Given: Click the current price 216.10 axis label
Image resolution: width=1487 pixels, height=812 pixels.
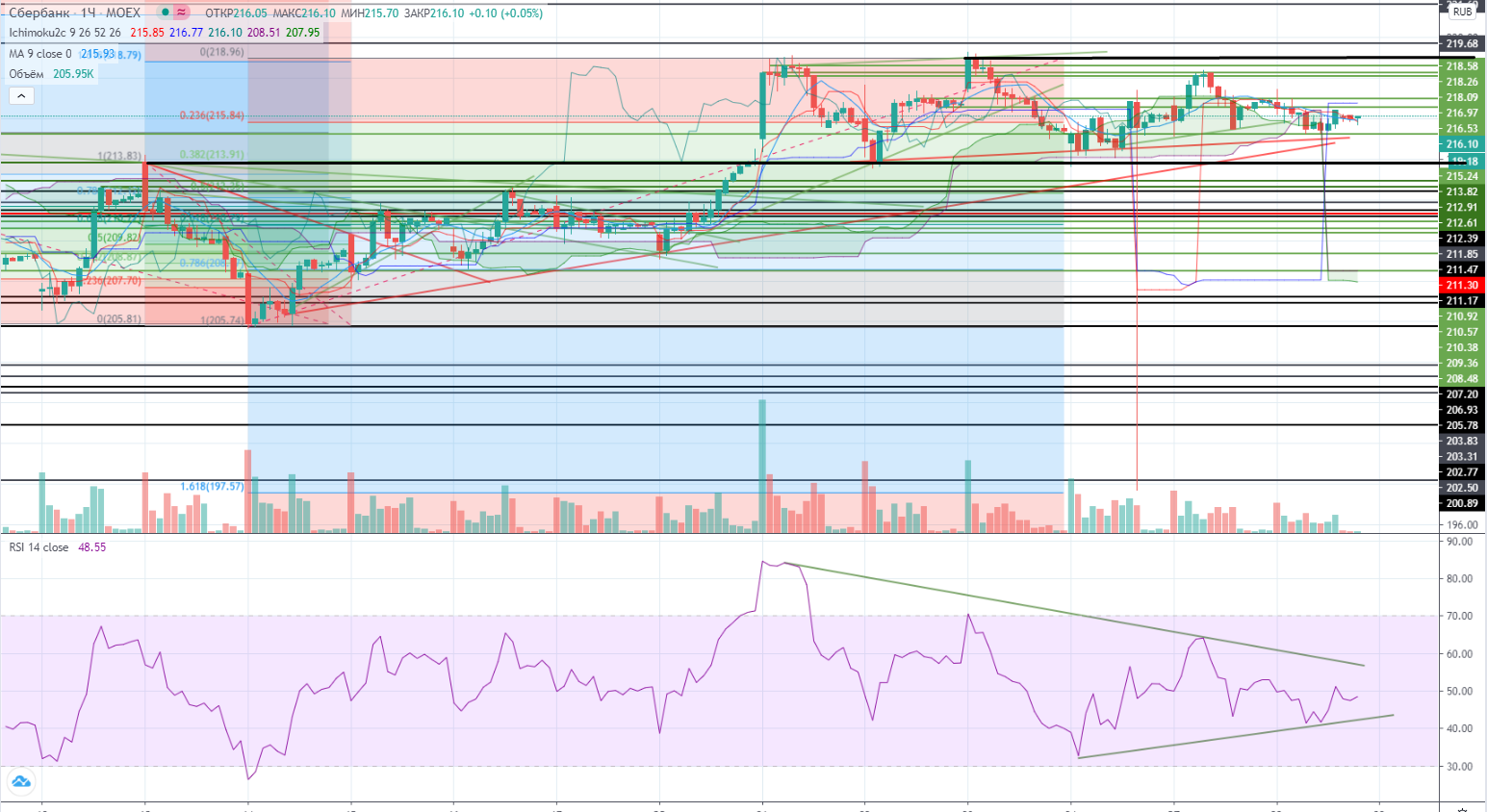Looking at the screenshot, I should tap(1461, 144).
